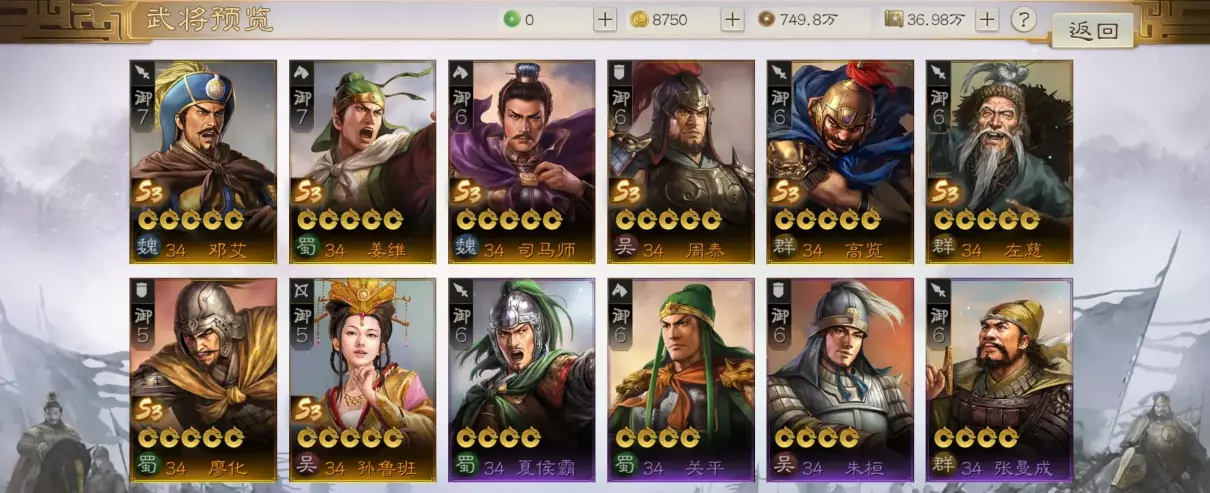Screen dimensions: 1210x493
Task: Click the copper coin icon beside 749.8万
Action: [x=766, y=19]
